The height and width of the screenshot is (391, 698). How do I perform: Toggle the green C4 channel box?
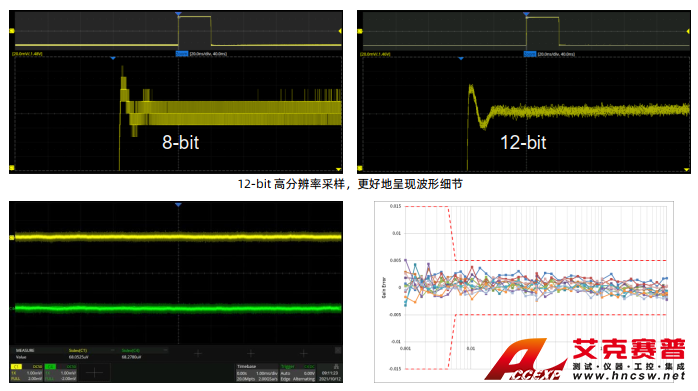click(x=61, y=373)
